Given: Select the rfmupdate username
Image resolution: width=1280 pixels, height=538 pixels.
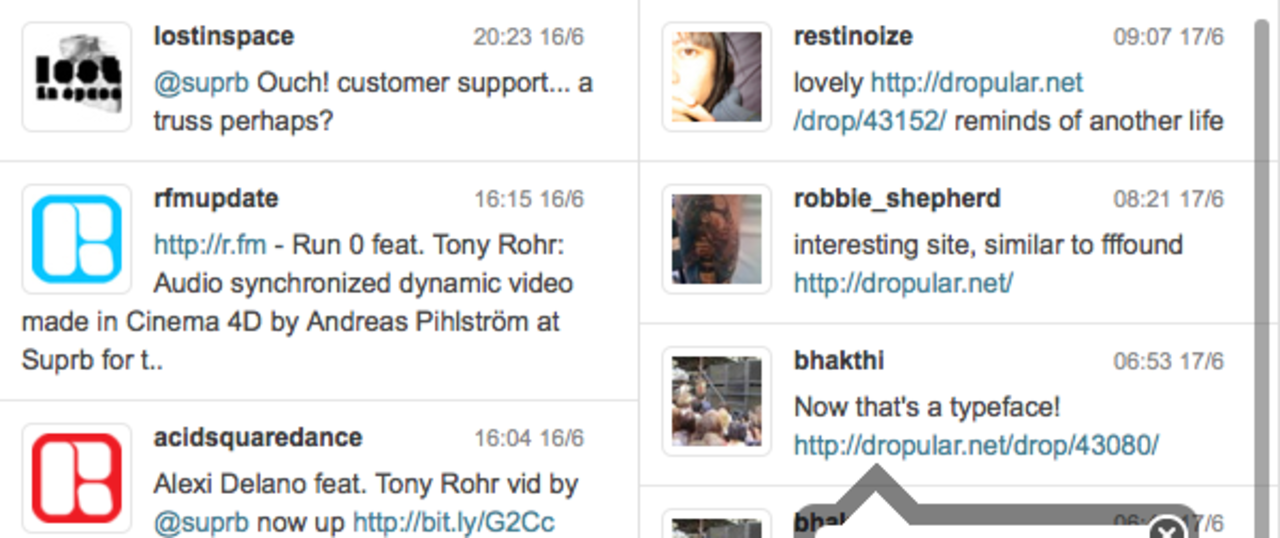Looking at the screenshot, I should pyautogui.click(x=216, y=199).
